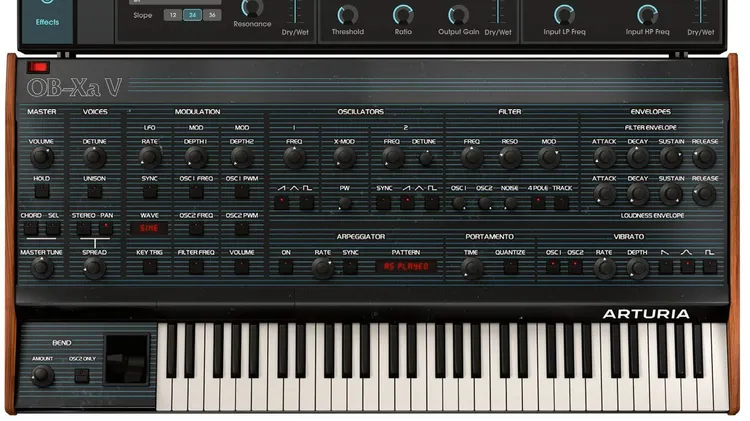Enable Volume modulation button
Viewport: 750px width, 421px height.
pyautogui.click(x=242, y=266)
